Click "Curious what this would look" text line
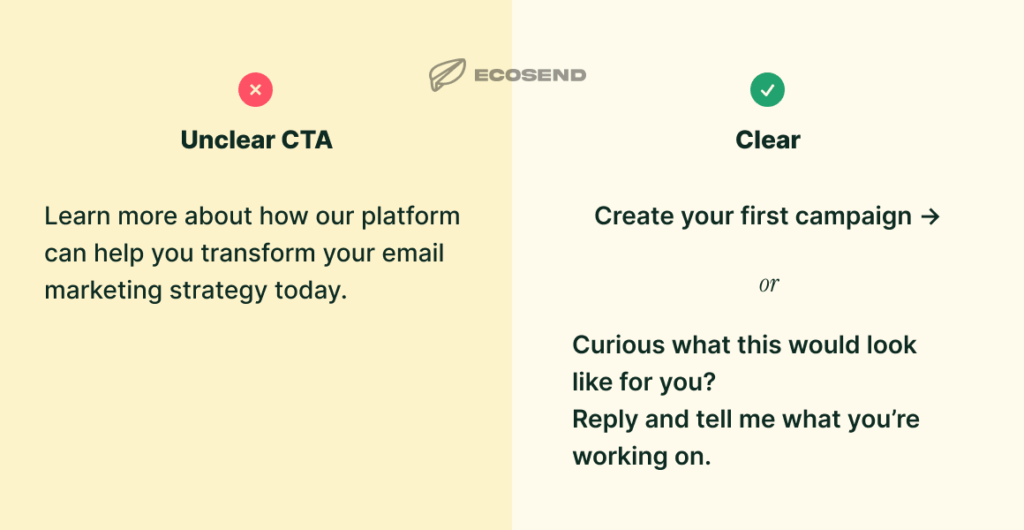 click(x=744, y=345)
